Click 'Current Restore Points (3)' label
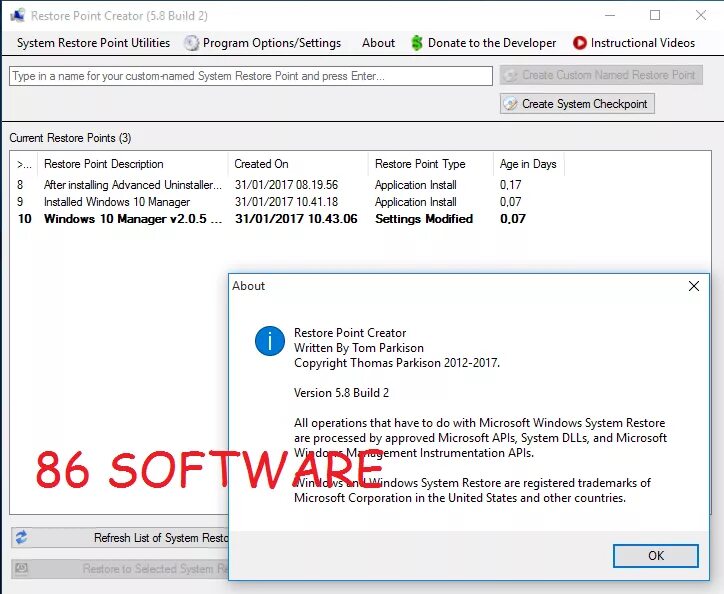 click(70, 138)
